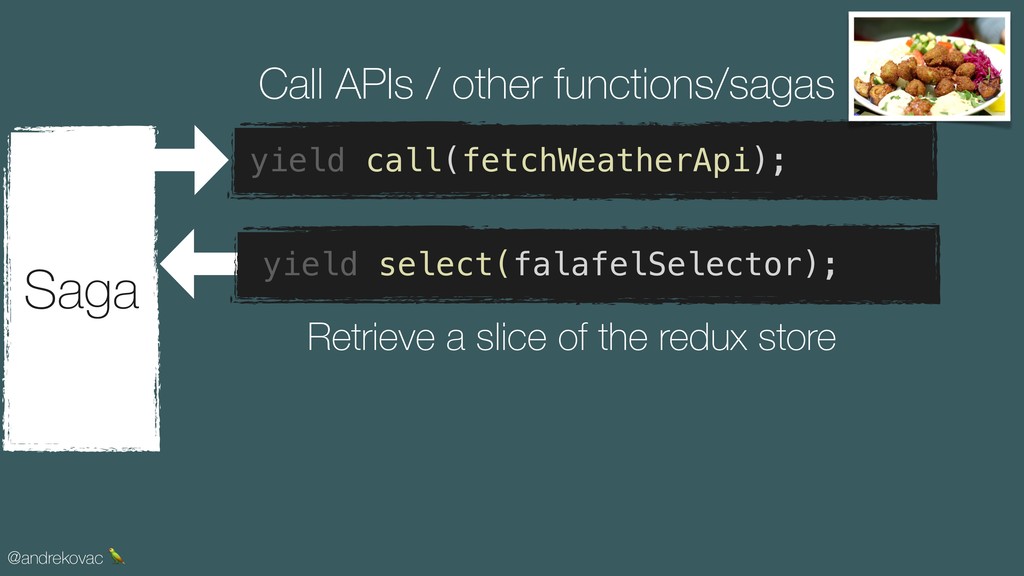Image resolution: width=1024 pixels, height=576 pixels.
Task: Click the word redux in the caption
Action: (x=702, y=338)
